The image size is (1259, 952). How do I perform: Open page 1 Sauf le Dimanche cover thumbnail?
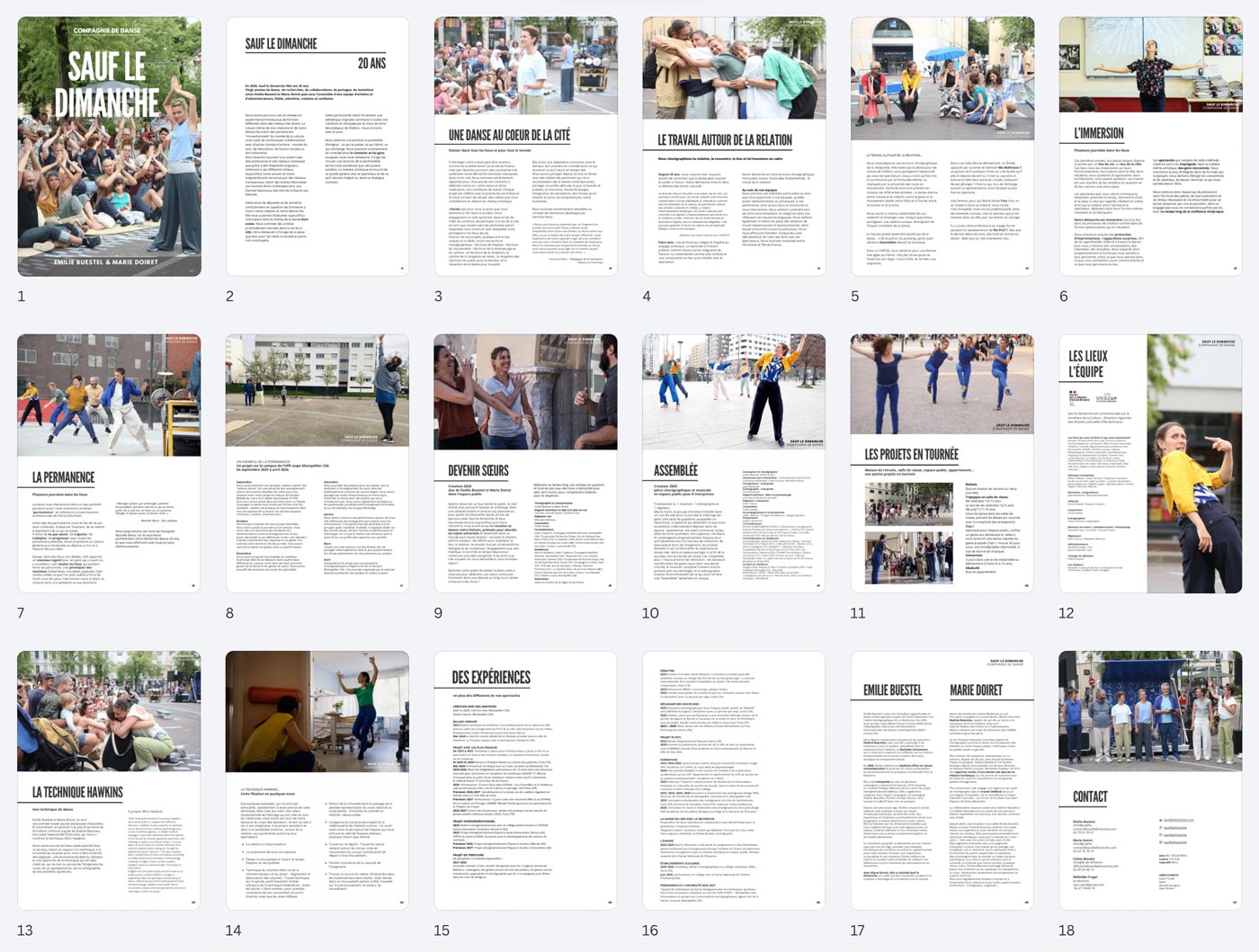tap(109, 147)
